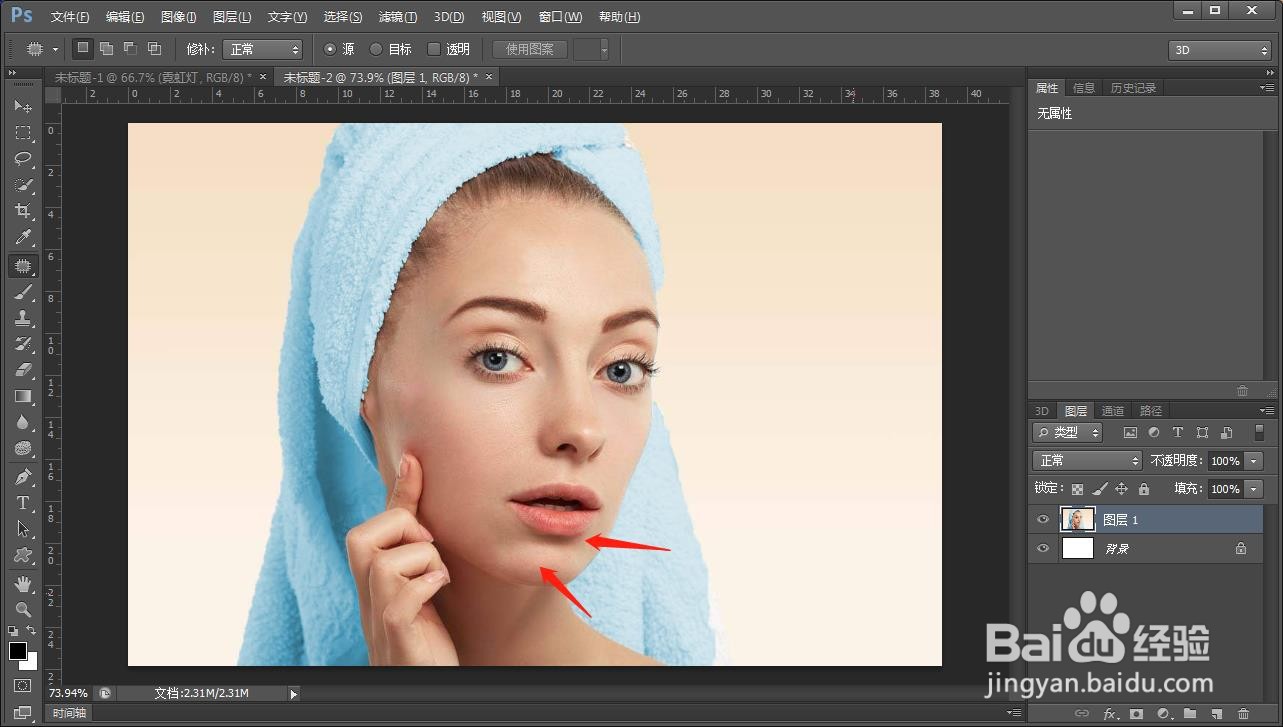Activate the Zoom magnifier tool
This screenshot has width=1283, height=727.
pos(23,609)
